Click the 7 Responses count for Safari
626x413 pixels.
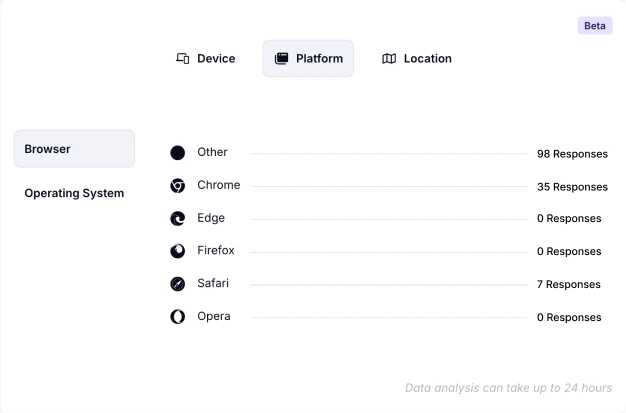[569, 285]
